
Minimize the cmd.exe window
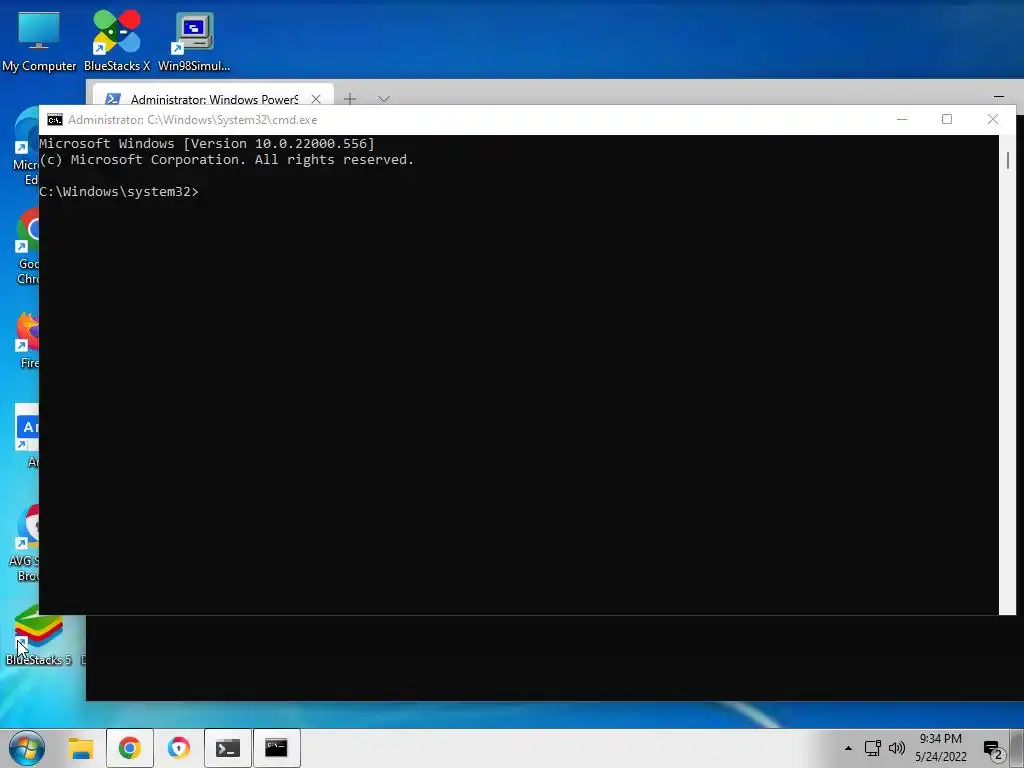(x=903, y=120)
